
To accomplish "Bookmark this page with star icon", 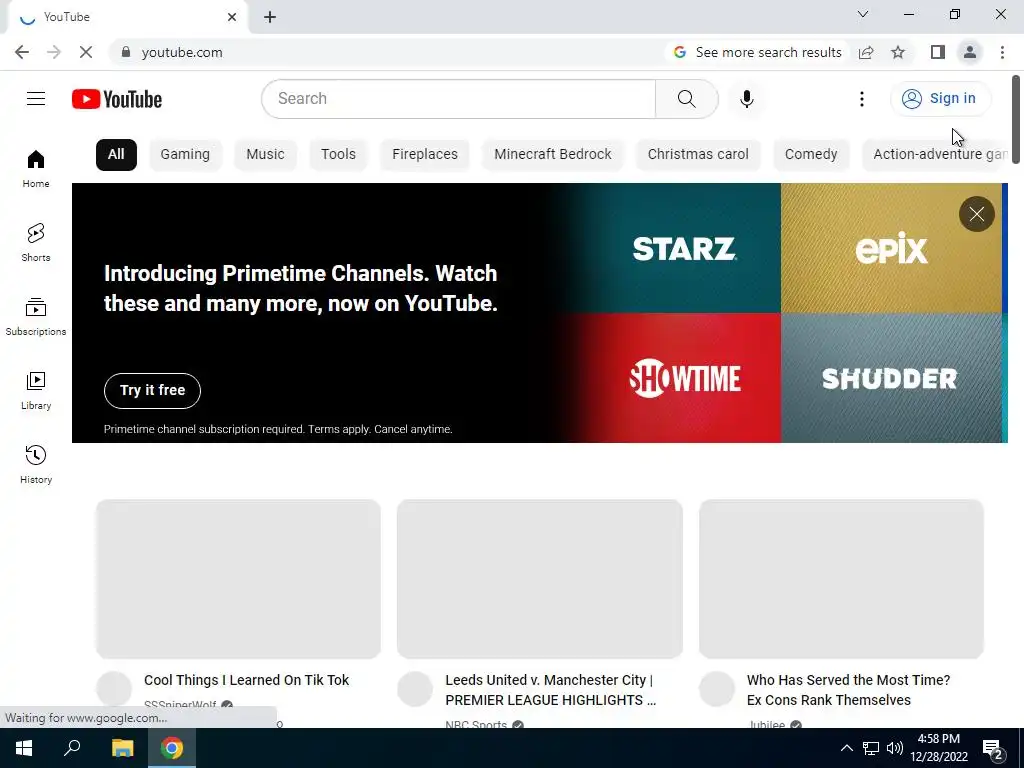I will 898,52.
